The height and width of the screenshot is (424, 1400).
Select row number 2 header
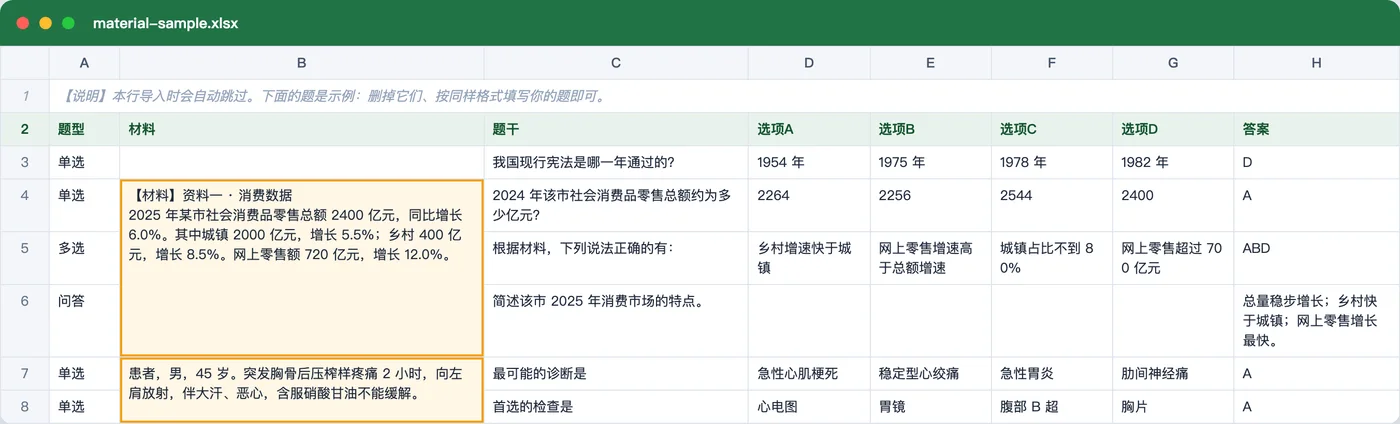[25, 129]
